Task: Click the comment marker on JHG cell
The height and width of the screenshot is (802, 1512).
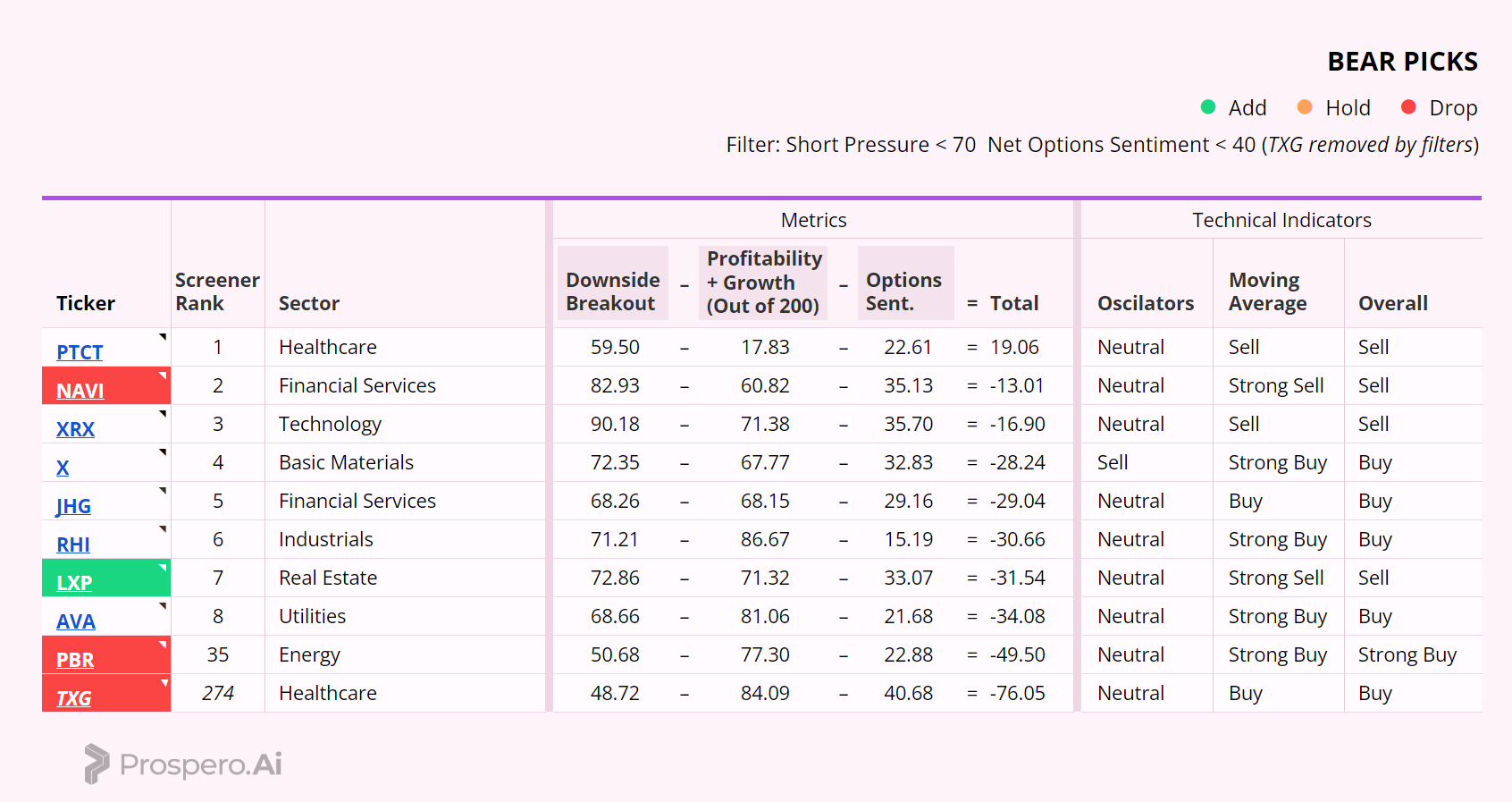Action: point(164,490)
